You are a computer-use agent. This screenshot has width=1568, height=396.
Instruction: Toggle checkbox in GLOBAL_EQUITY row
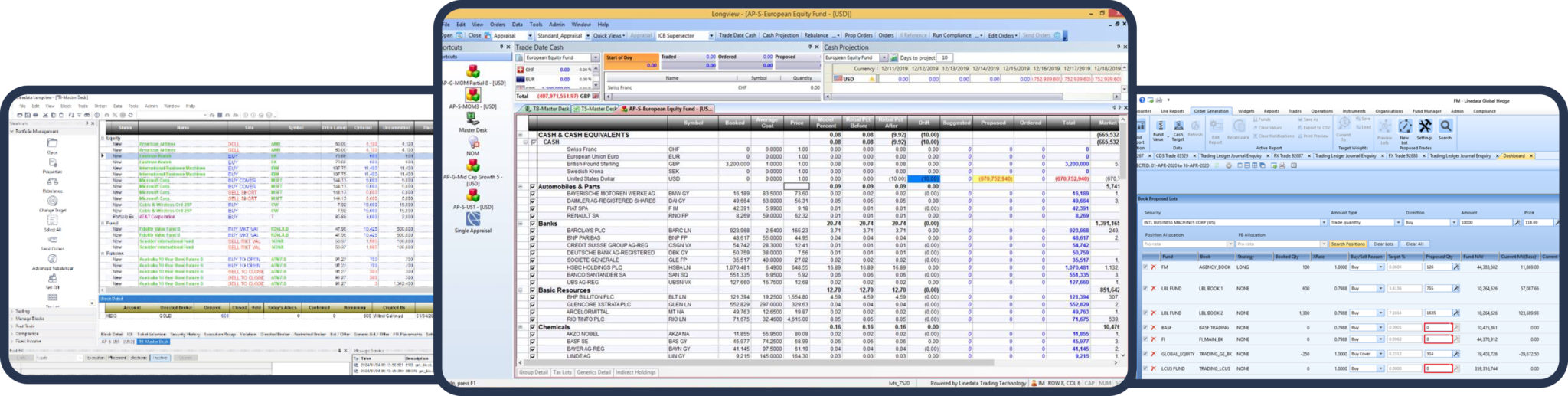tap(1145, 354)
